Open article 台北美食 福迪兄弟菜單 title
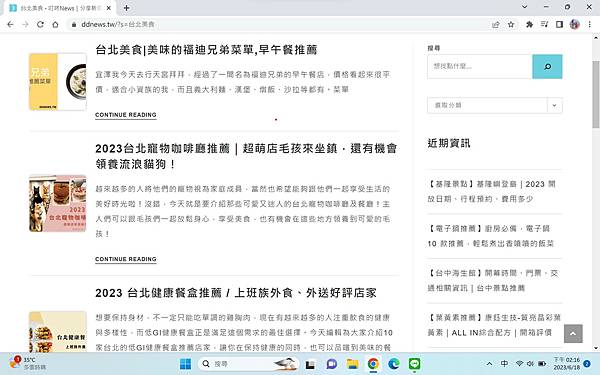Viewport: 600px width, 375px height. [206, 50]
